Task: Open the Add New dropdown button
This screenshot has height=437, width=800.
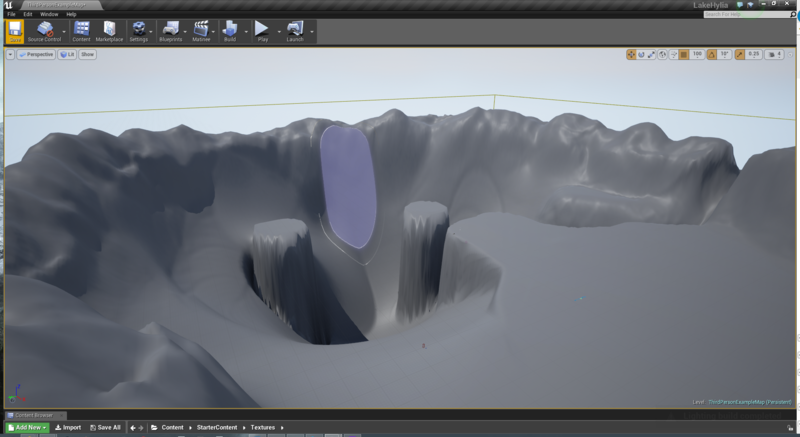Action: [27, 428]
